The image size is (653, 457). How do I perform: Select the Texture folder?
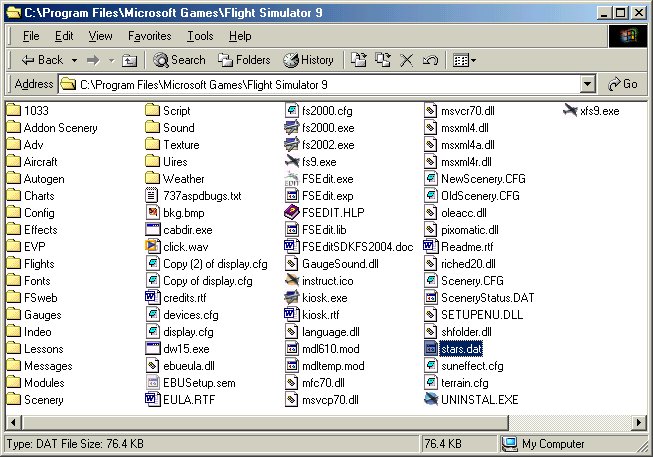pos(173,145)
